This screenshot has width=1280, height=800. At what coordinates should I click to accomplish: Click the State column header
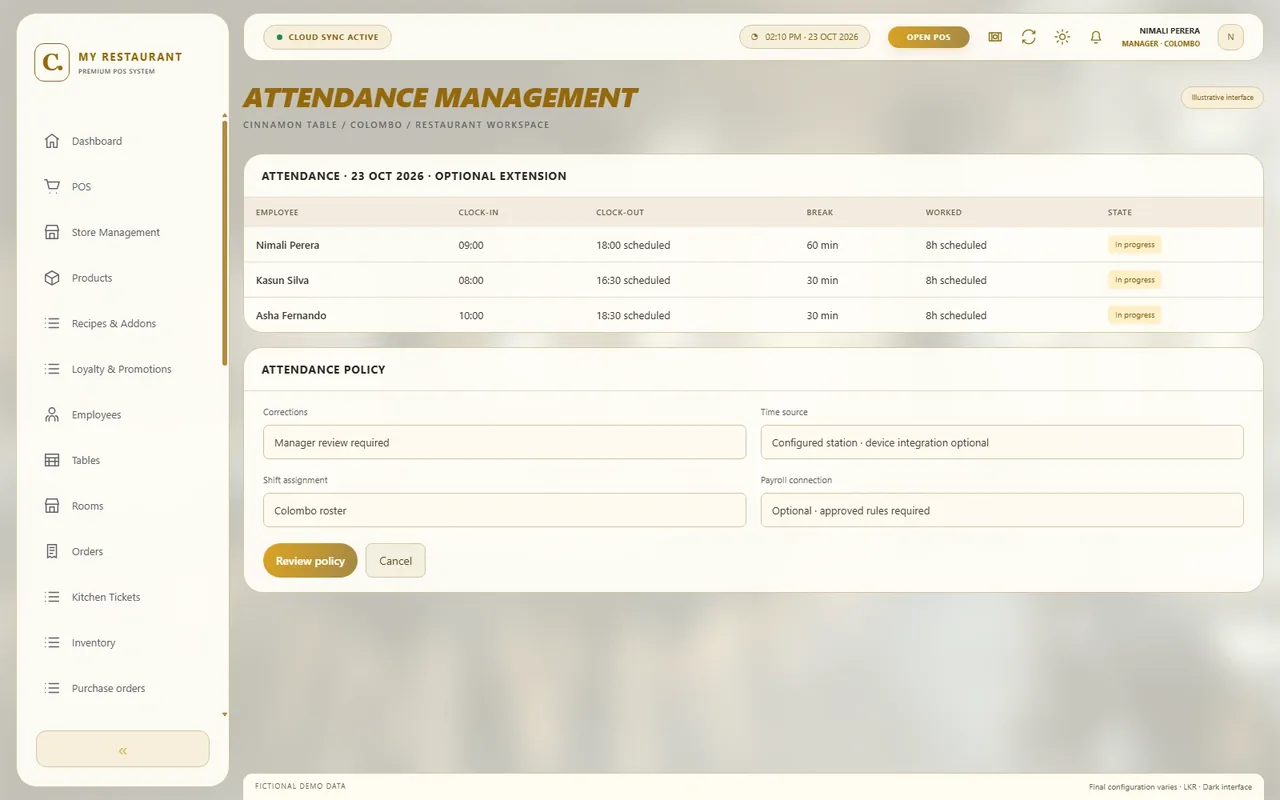[1120, 212]
